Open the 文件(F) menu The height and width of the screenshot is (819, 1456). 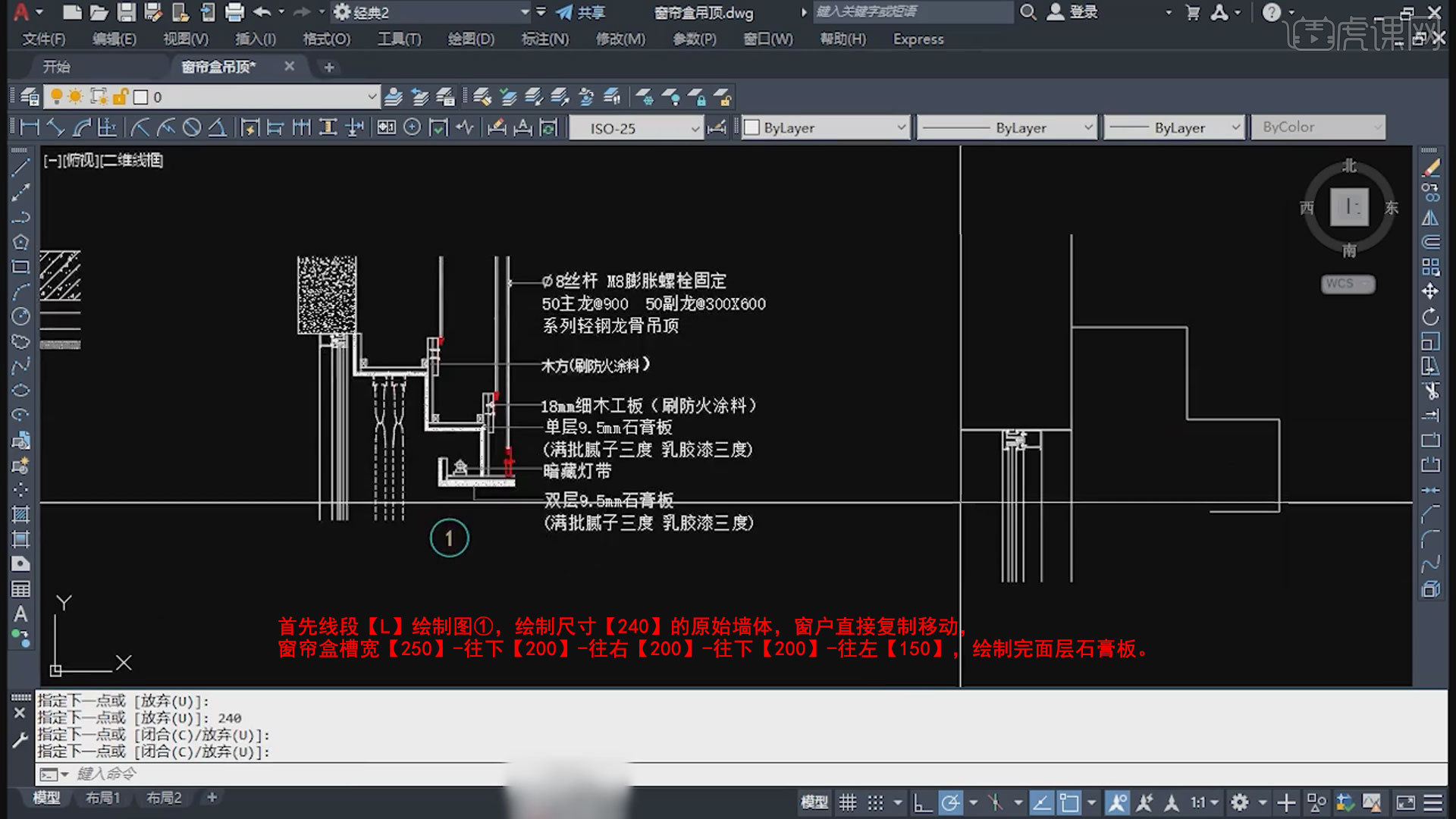point(43,39)
